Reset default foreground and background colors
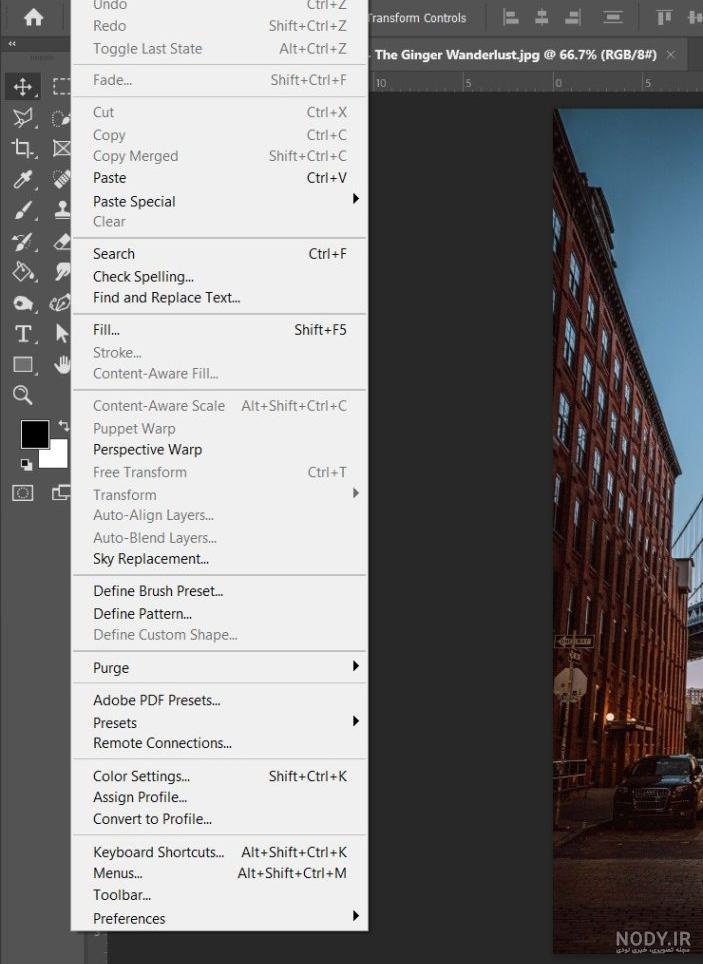The height and width of the screenshot is (964, 703). pos(26,464)
